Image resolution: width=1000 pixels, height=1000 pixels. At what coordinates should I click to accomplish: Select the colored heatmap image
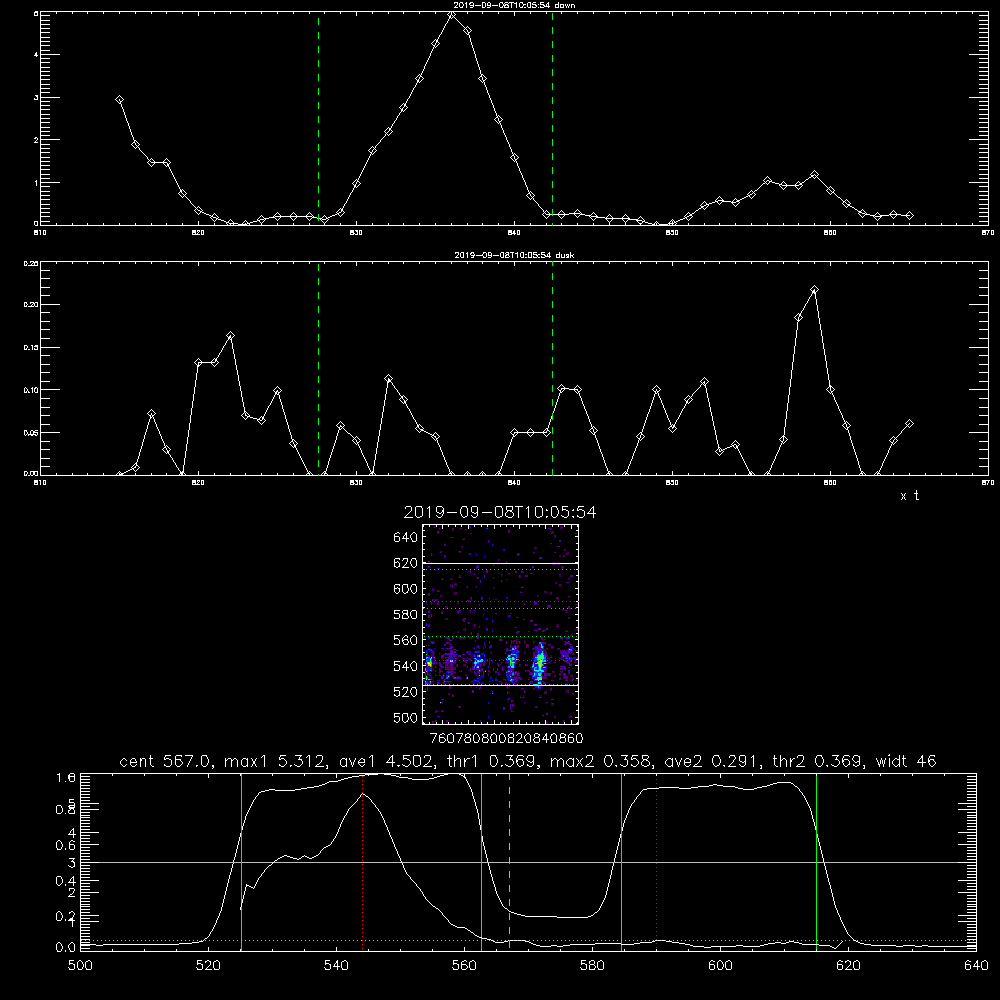pos(500,624)
